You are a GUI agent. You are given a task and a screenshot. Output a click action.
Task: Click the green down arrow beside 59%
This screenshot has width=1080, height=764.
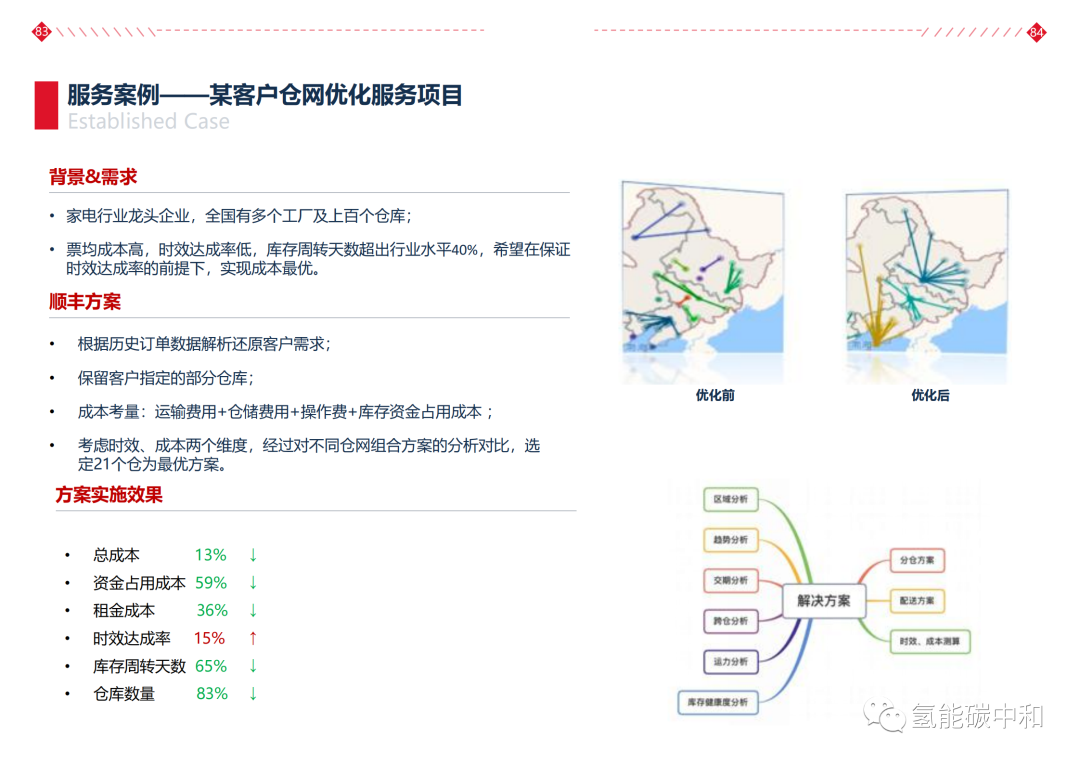pos(253,582)
